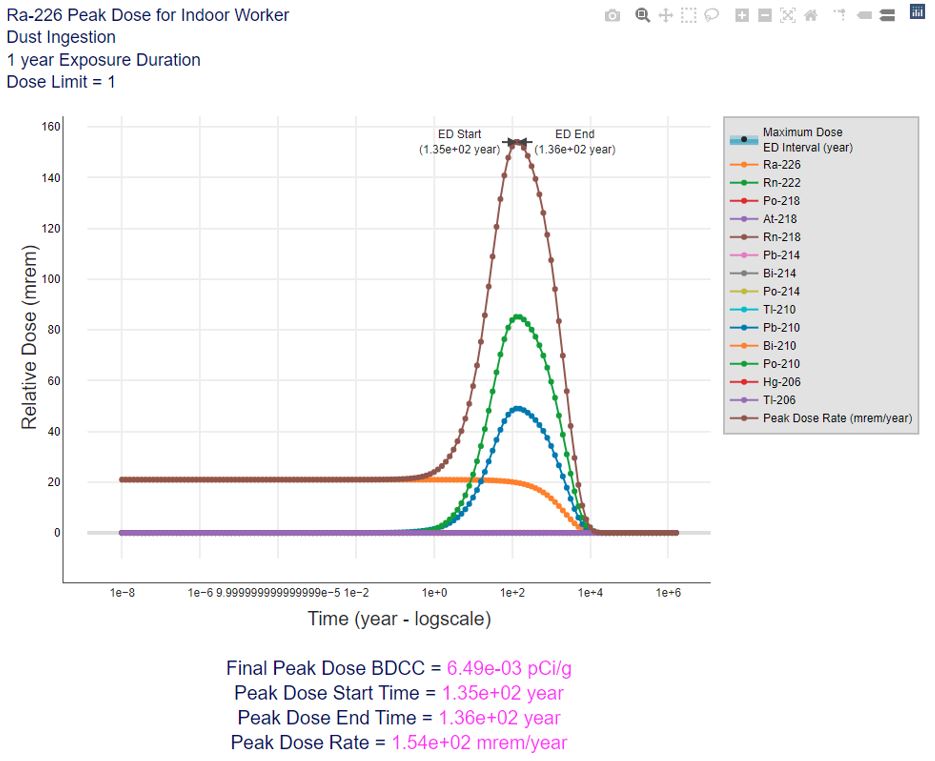Enable compare data on hover

pyautogui.click(x=885, y=15)
